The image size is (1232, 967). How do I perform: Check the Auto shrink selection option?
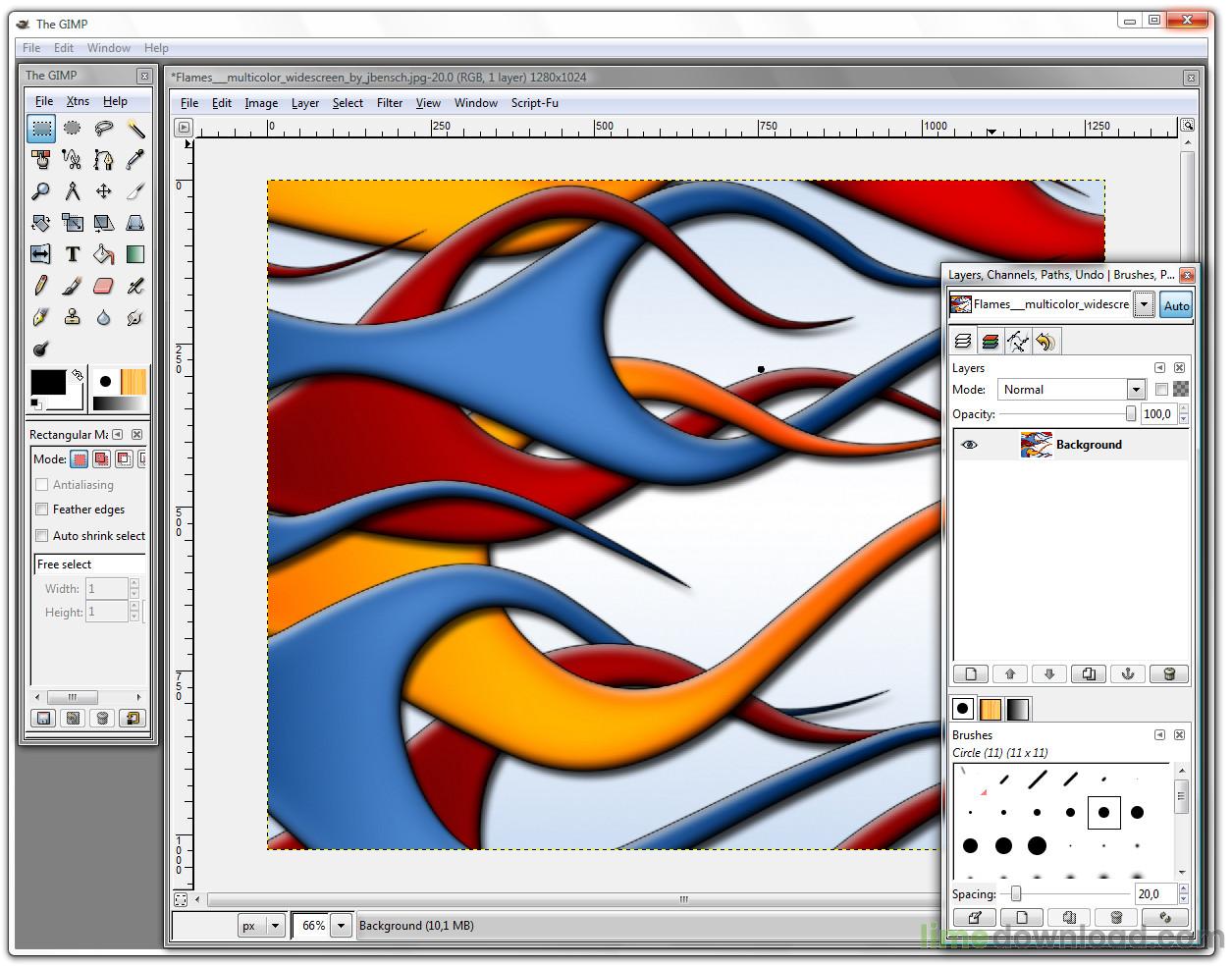tap(42, 536)
